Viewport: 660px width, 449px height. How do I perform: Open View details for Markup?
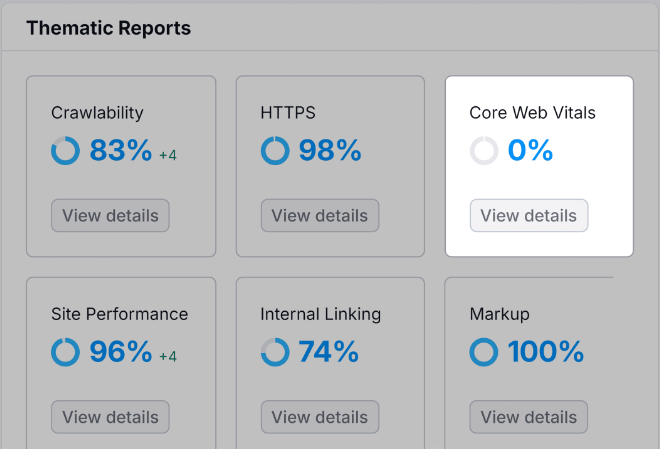coord(529,416)
